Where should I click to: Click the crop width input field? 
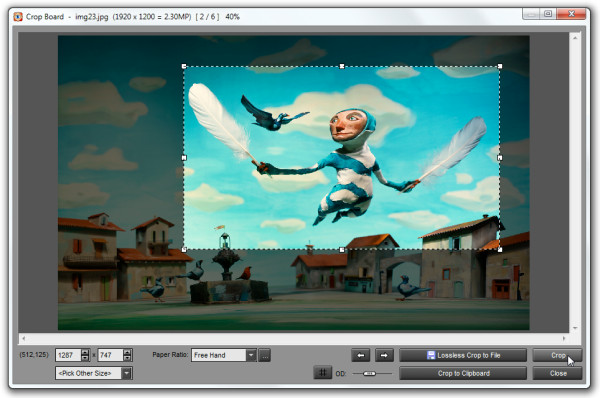pyautogui.click(x=68, y=355)
